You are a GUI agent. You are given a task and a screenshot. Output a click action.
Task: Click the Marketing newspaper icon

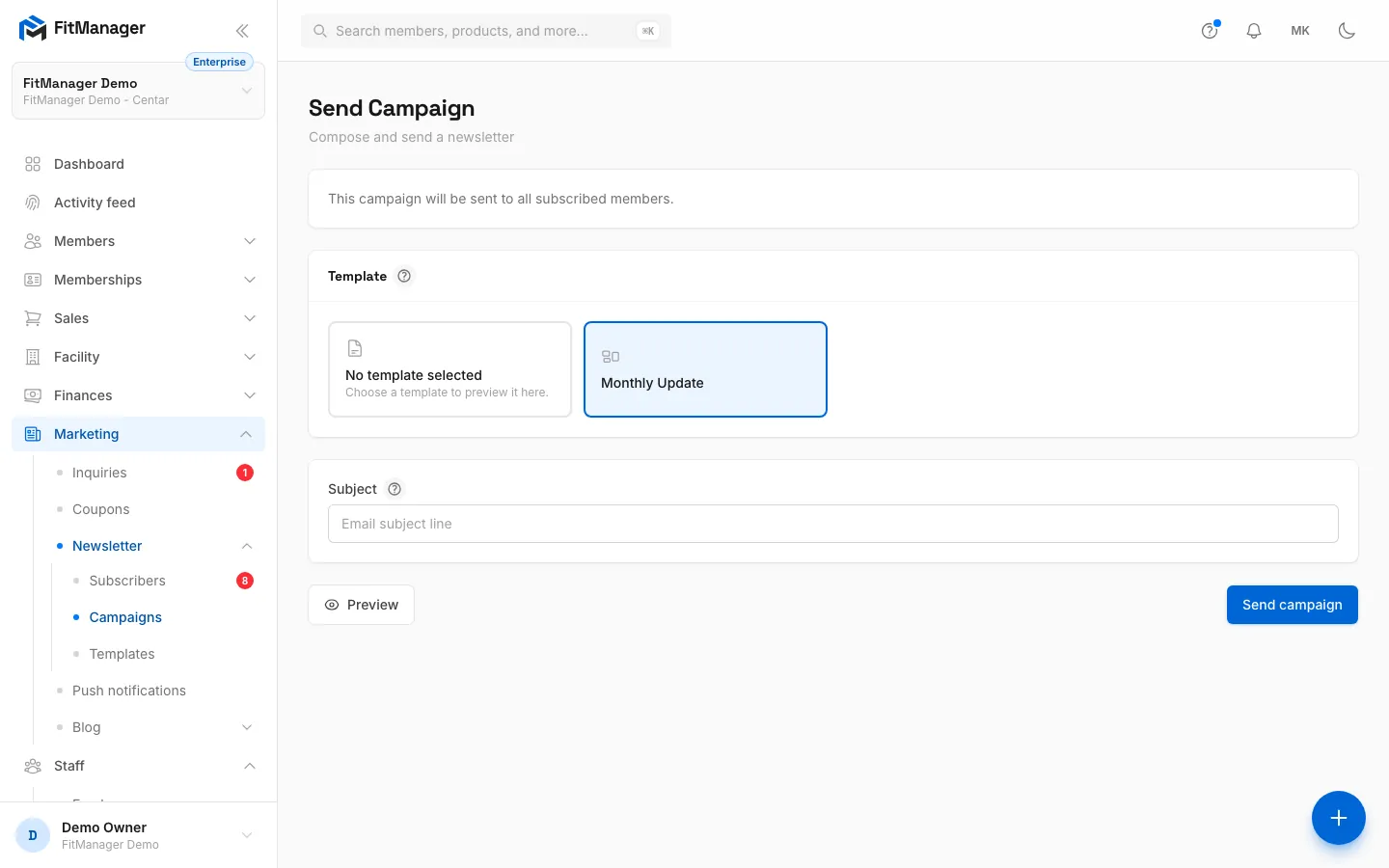pos(33,434)
